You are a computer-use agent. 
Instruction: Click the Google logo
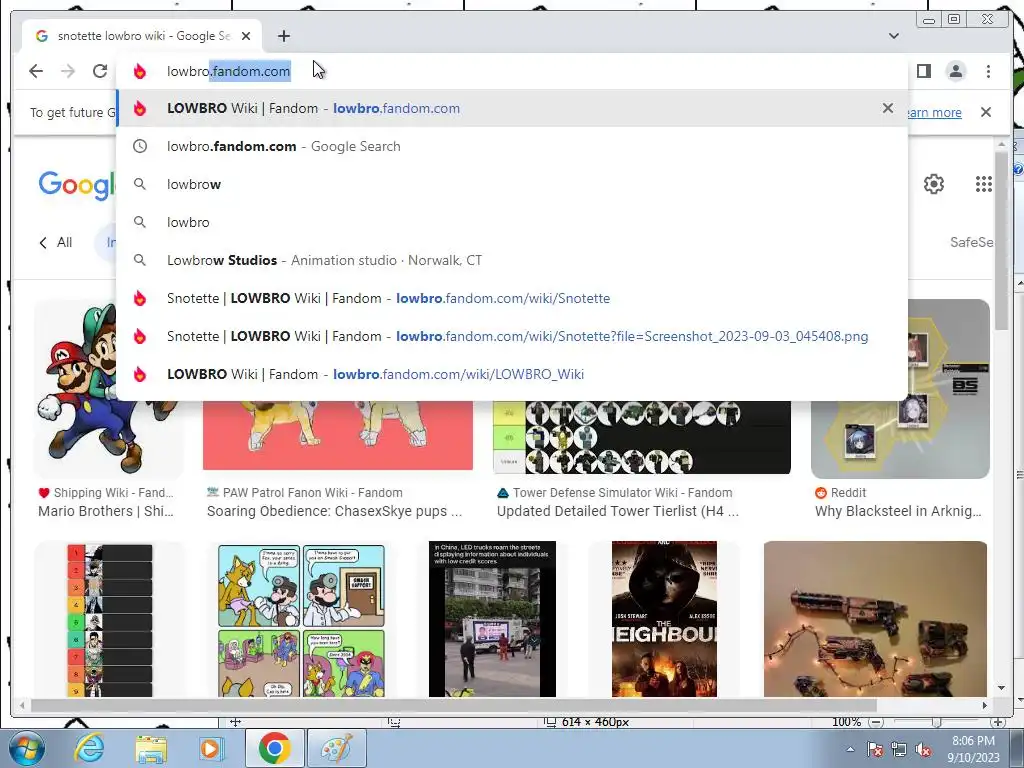pyautogui.click(x=77, y=185)
